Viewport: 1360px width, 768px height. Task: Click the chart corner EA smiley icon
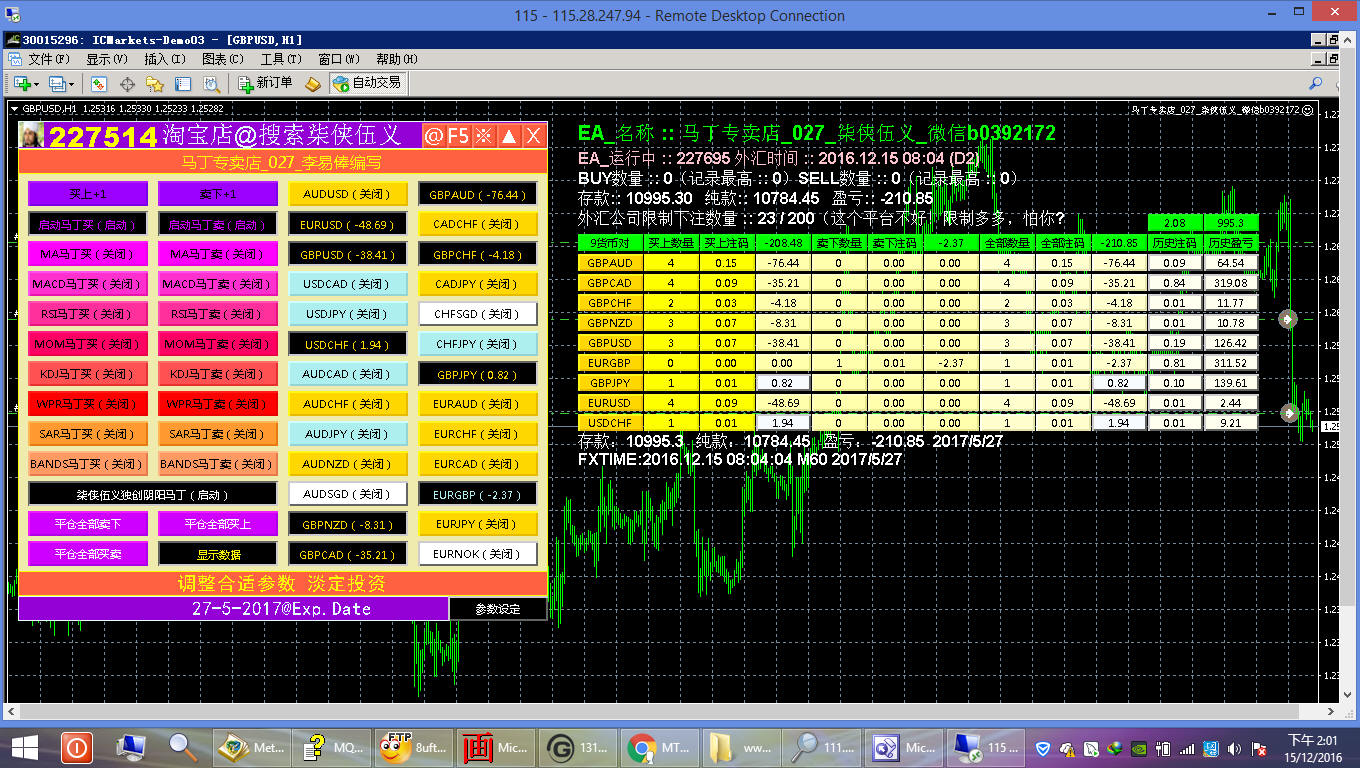pos(1308,109)
